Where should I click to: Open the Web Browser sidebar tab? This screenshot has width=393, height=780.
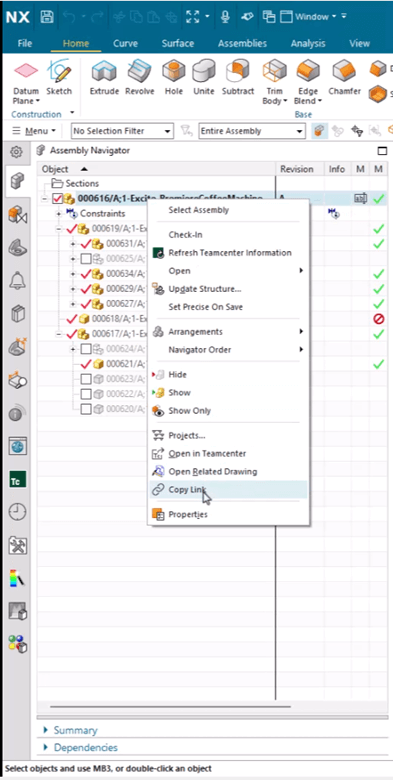[x=18, y=446]
